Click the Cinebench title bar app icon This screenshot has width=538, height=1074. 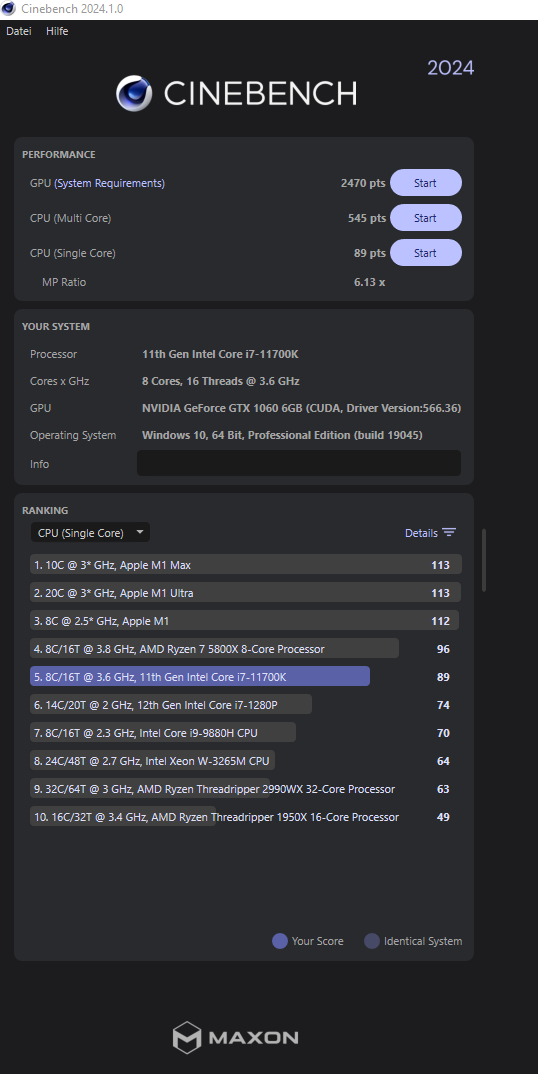(x=9, y=9)
